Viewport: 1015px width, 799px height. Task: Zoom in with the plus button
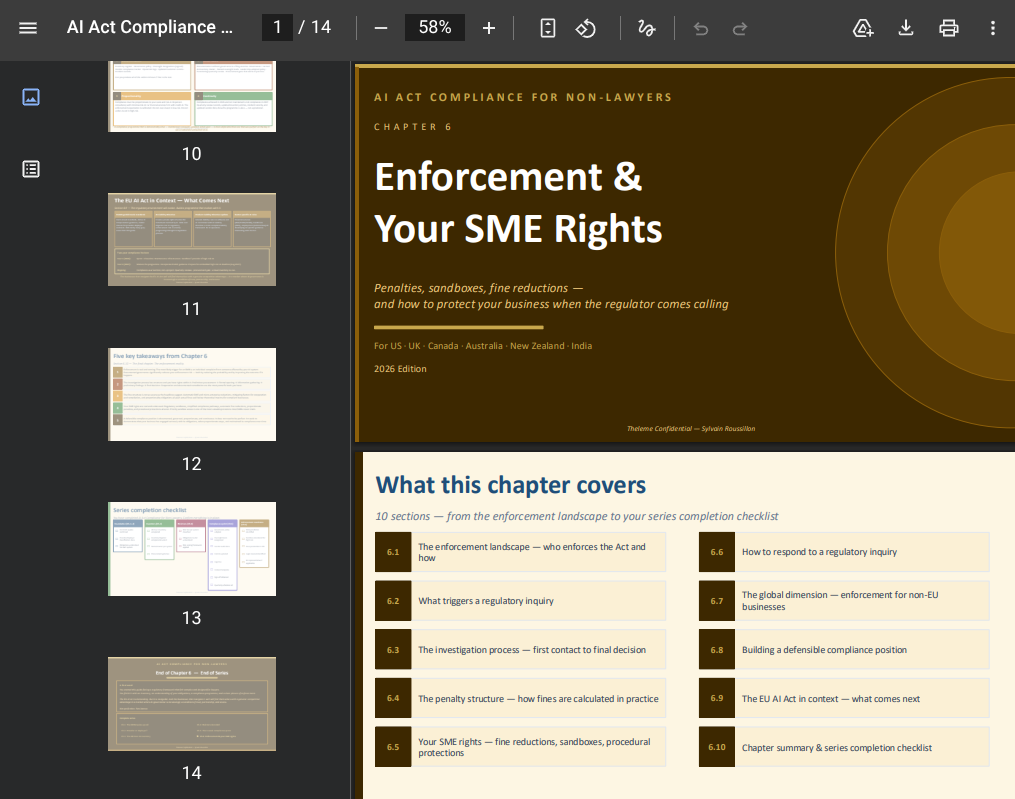pos(489,28)
